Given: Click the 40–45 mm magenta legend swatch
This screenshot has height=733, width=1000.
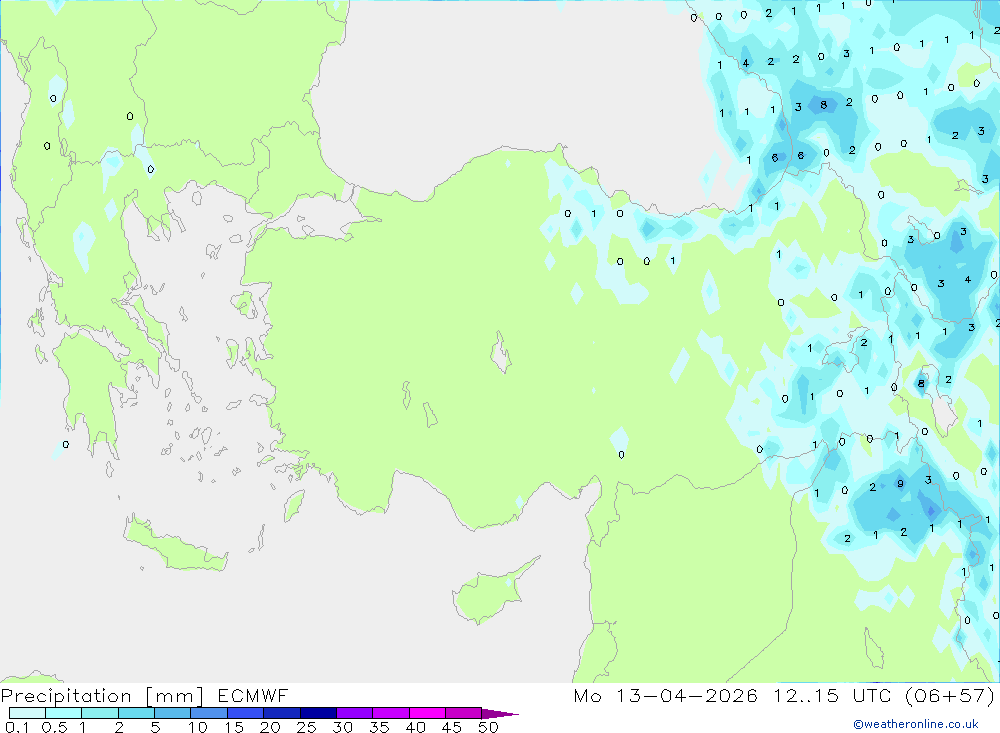Looking at the screenshot, I should (x=427, y=713).
